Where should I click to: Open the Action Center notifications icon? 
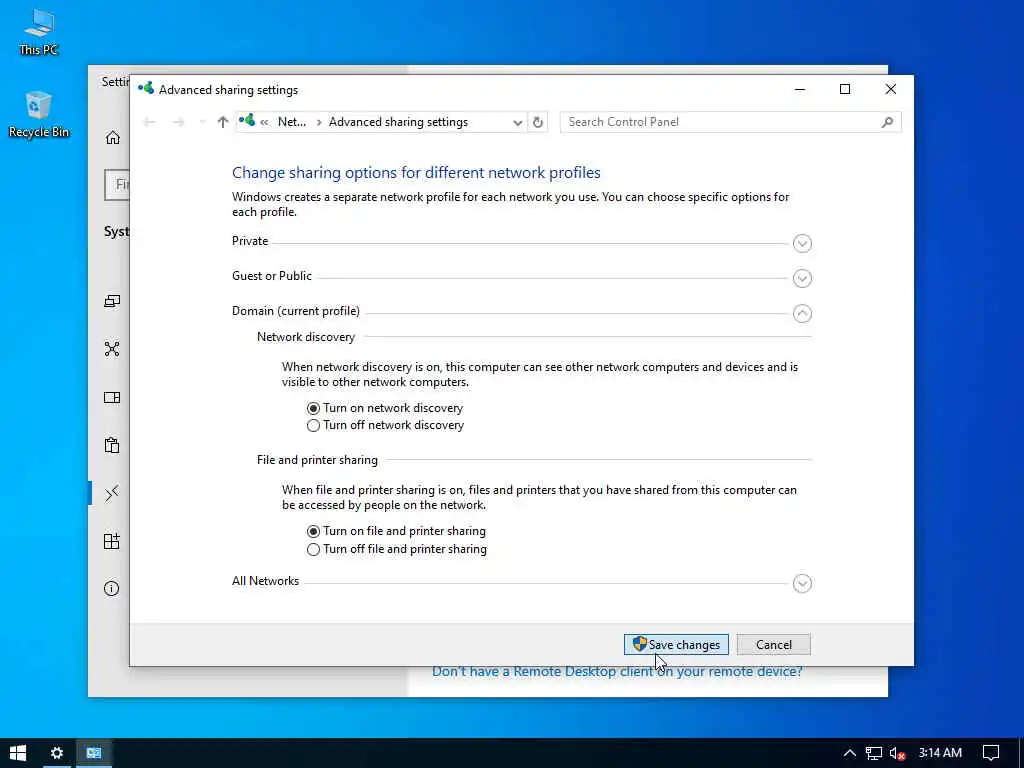(x=991, y=753)
